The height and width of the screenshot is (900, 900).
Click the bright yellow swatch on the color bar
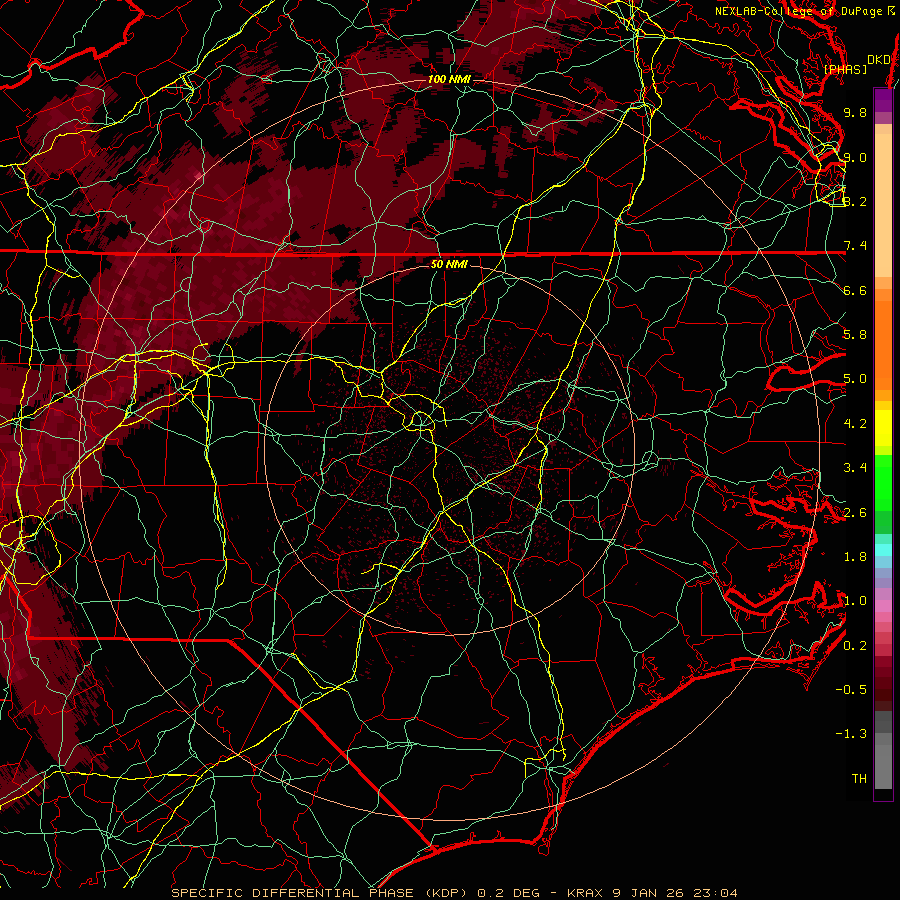(x=884, y=428)
